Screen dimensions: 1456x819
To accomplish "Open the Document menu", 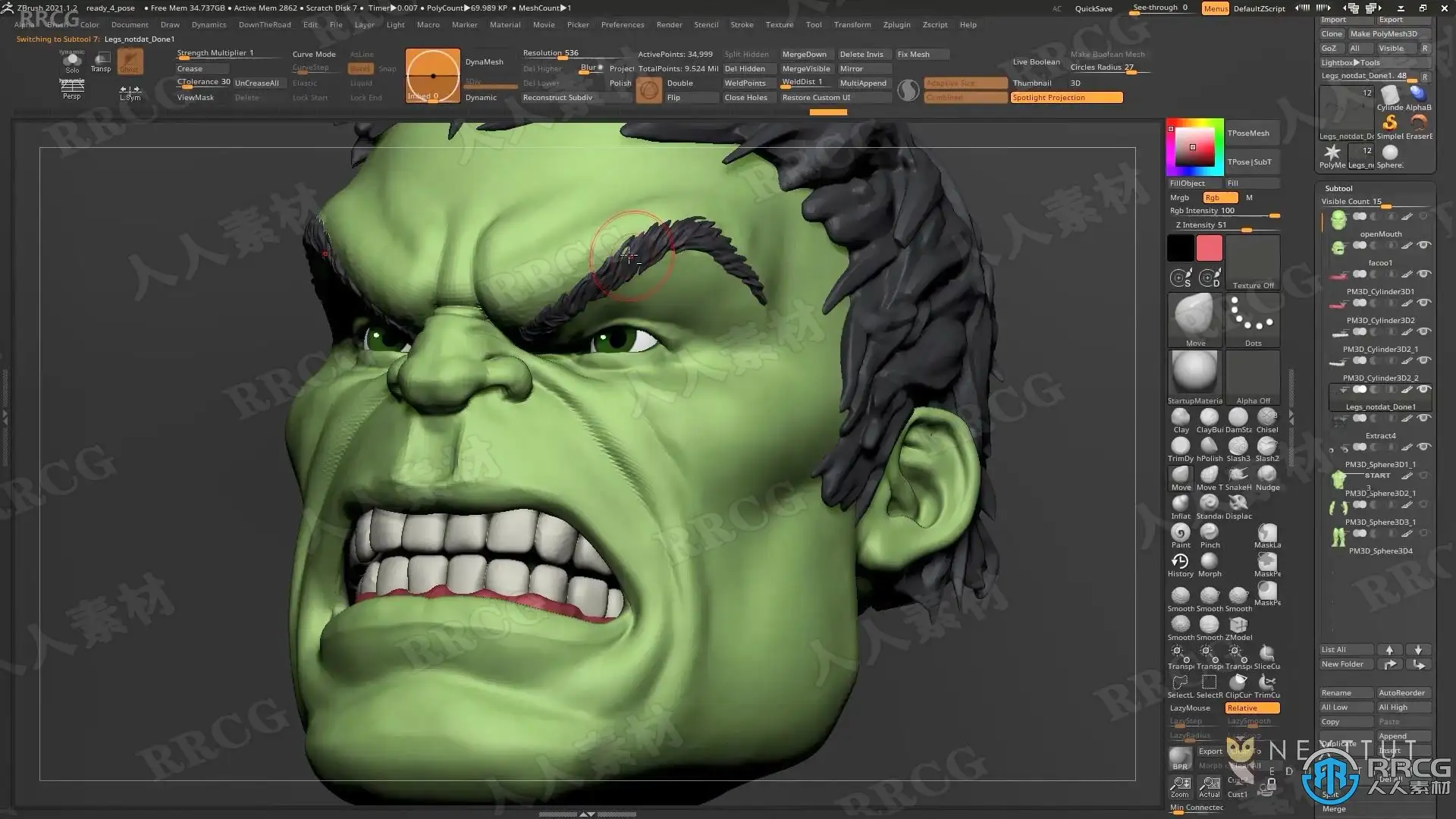I will coord(130,25).
